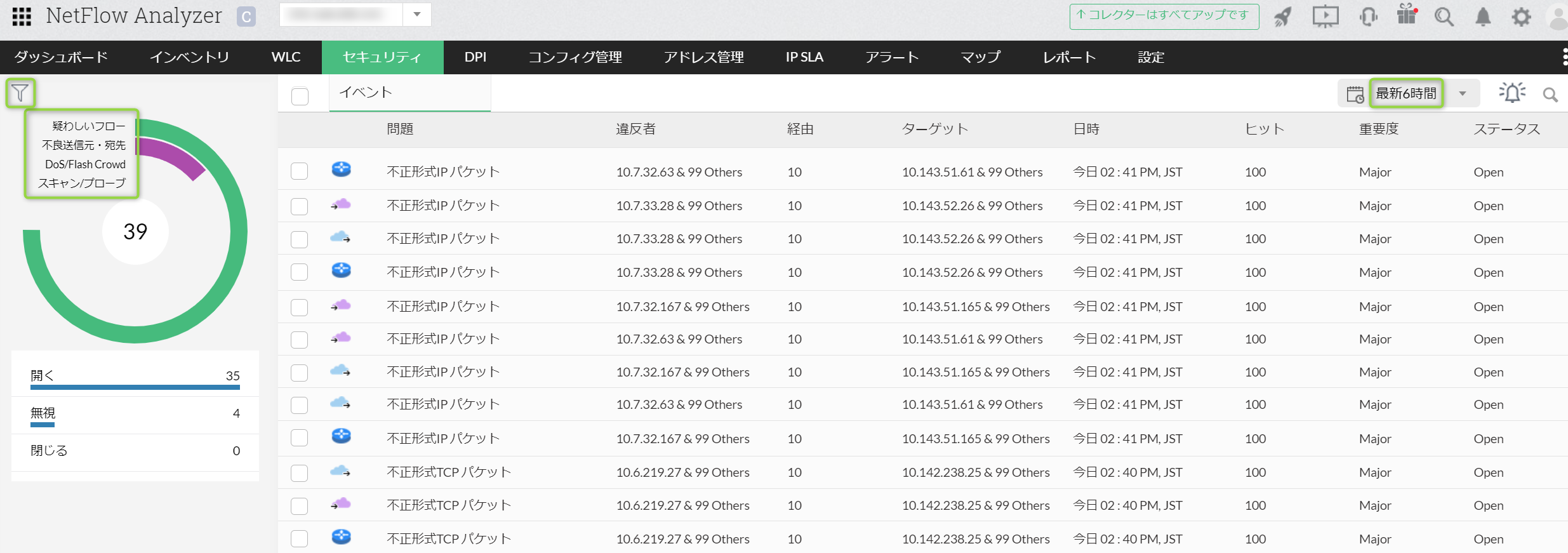Expand the 最新6時間 time period dropdown
Screen dimensions: 1568x553
click(x=1463, y=94)
